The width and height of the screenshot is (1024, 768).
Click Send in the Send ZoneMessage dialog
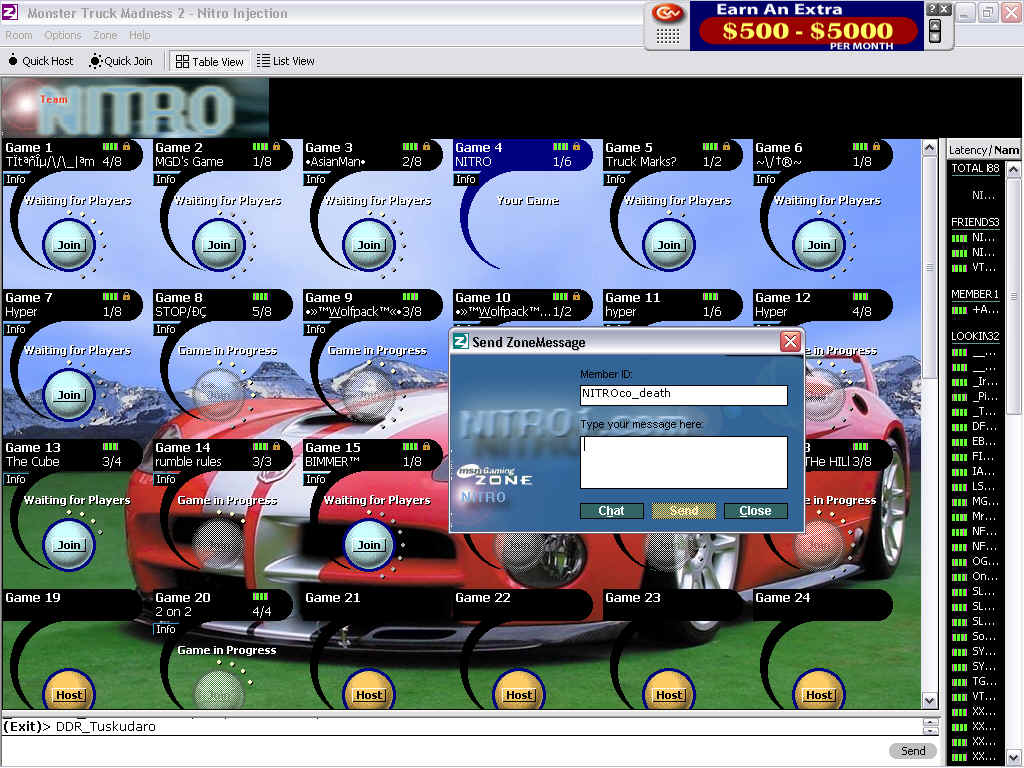[684, 511]
